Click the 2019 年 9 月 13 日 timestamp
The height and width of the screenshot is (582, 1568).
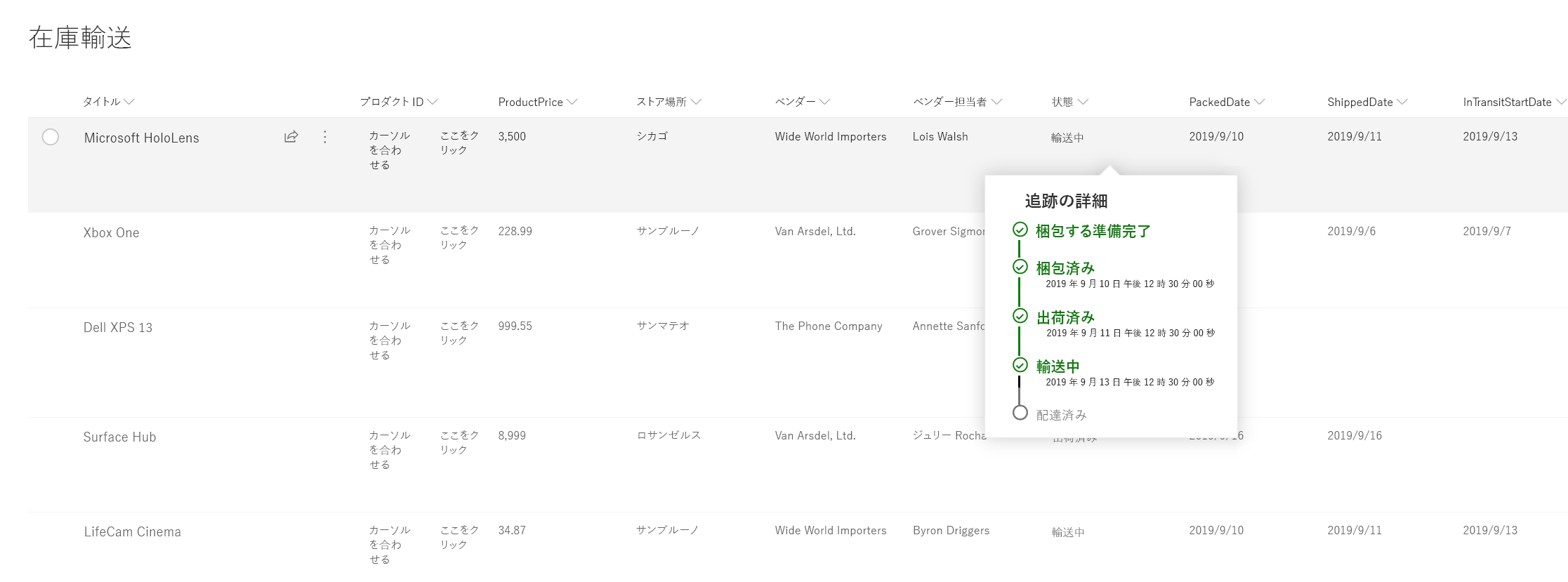(x=1130, y=383)
